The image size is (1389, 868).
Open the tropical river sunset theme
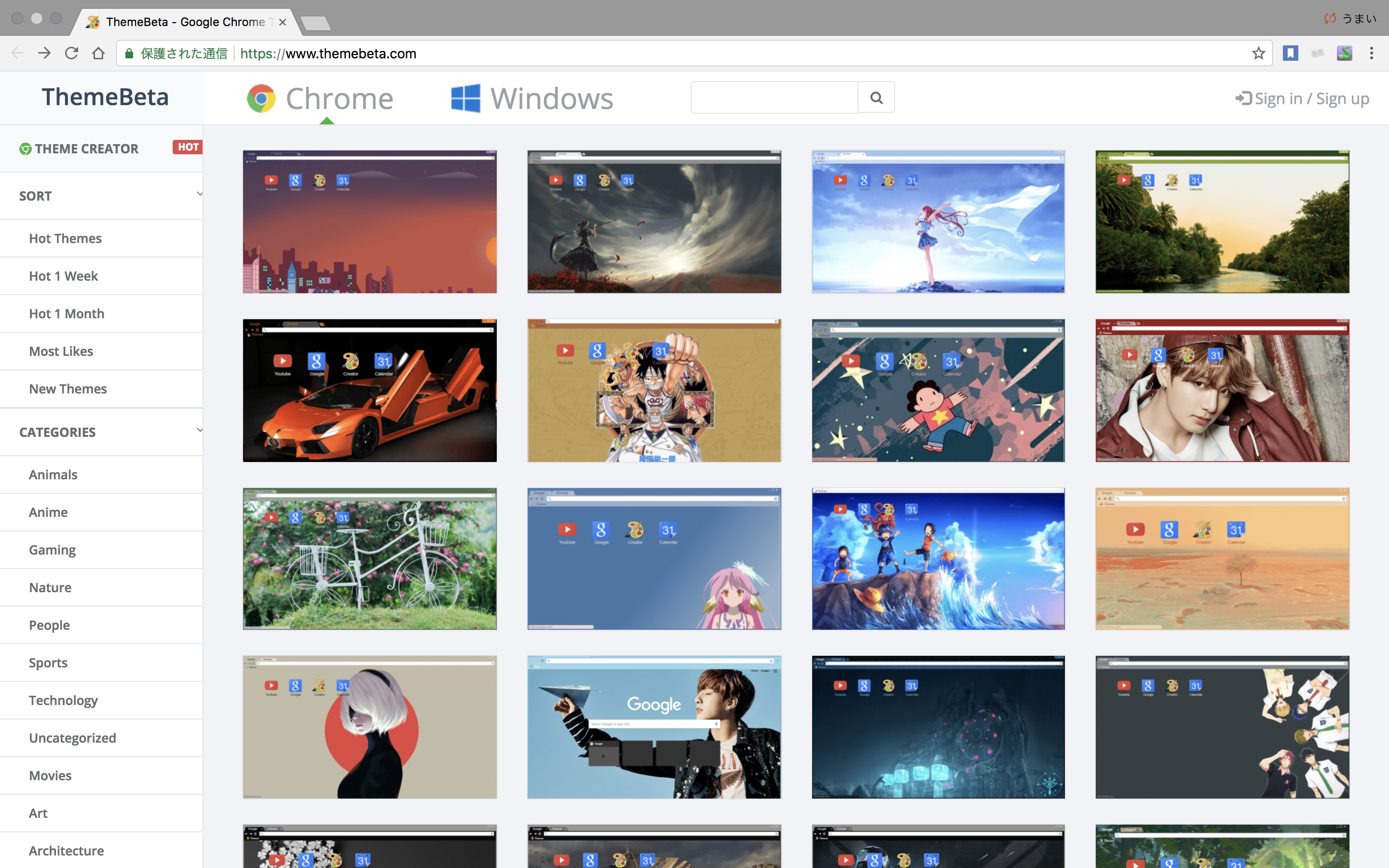pyautogui.click(x=1223, y=222)
